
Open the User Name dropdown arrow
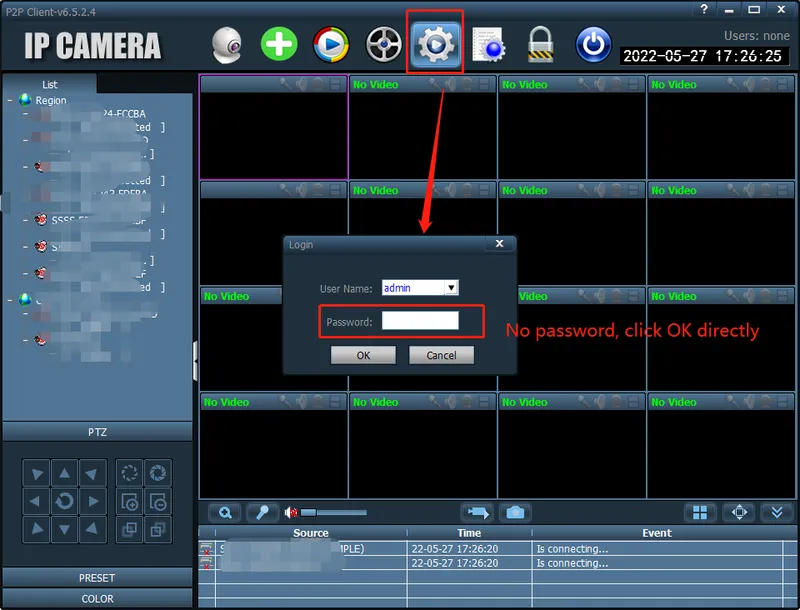(x=451, y=288)
